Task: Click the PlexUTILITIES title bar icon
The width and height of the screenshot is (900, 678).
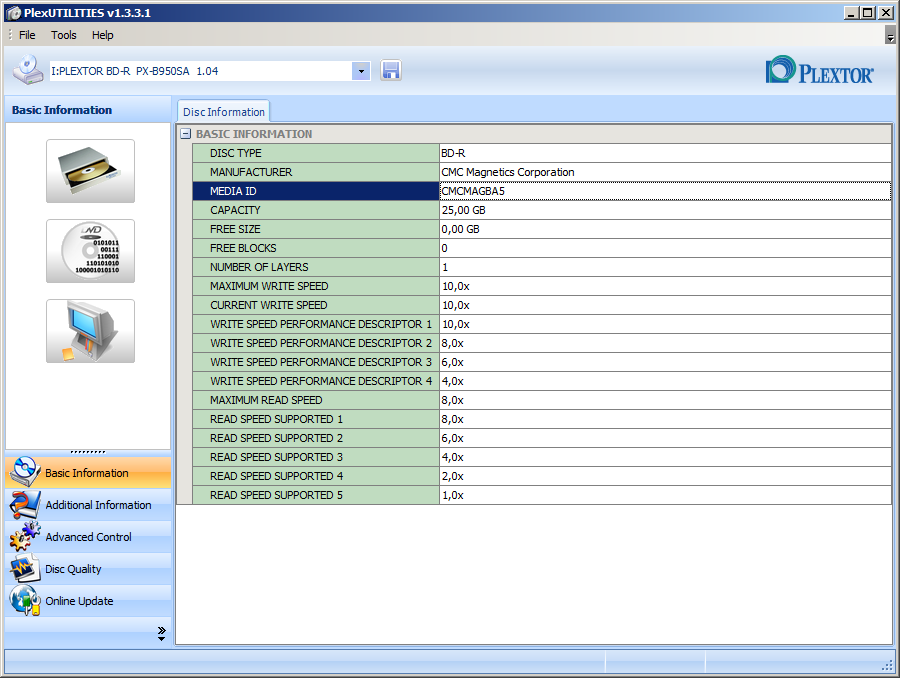Action: click(x=13, y=13)
